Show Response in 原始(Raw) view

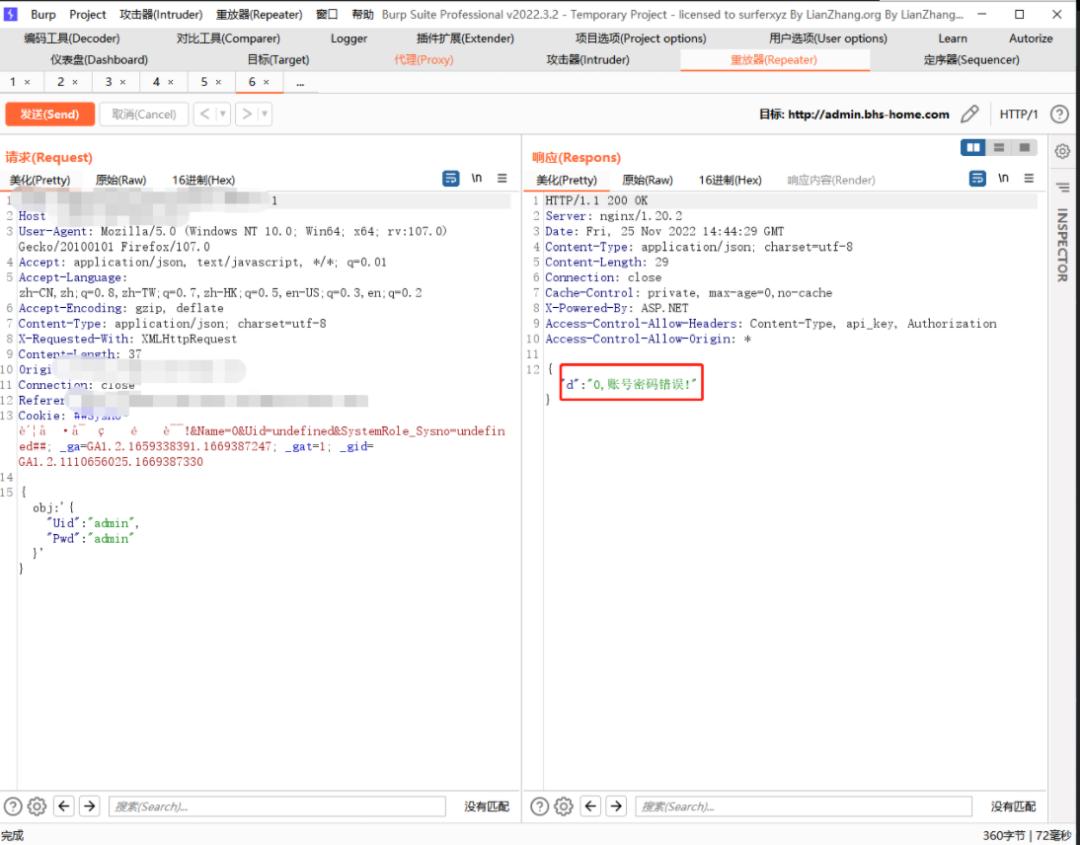click(x=647, y=180)
